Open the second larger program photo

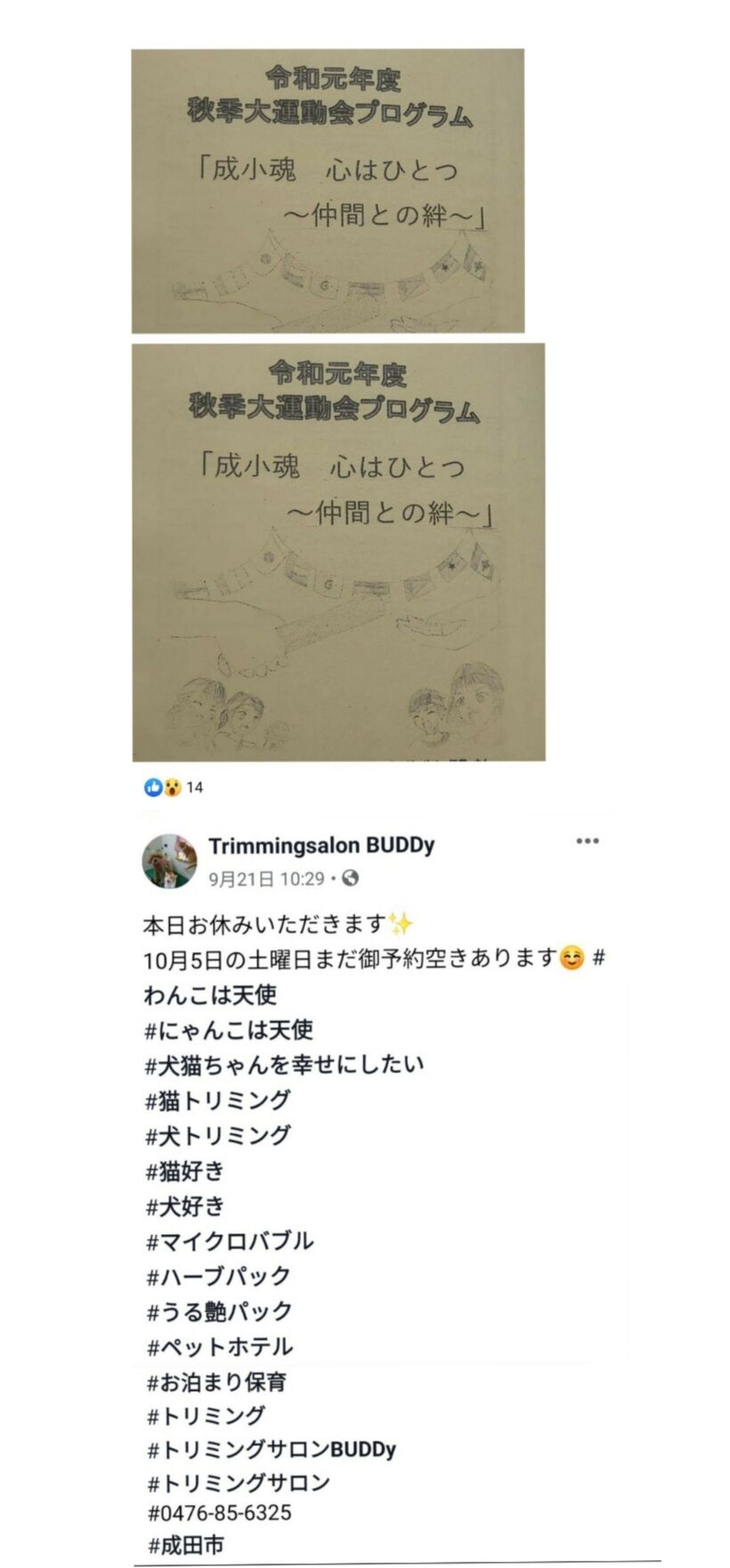338,553
